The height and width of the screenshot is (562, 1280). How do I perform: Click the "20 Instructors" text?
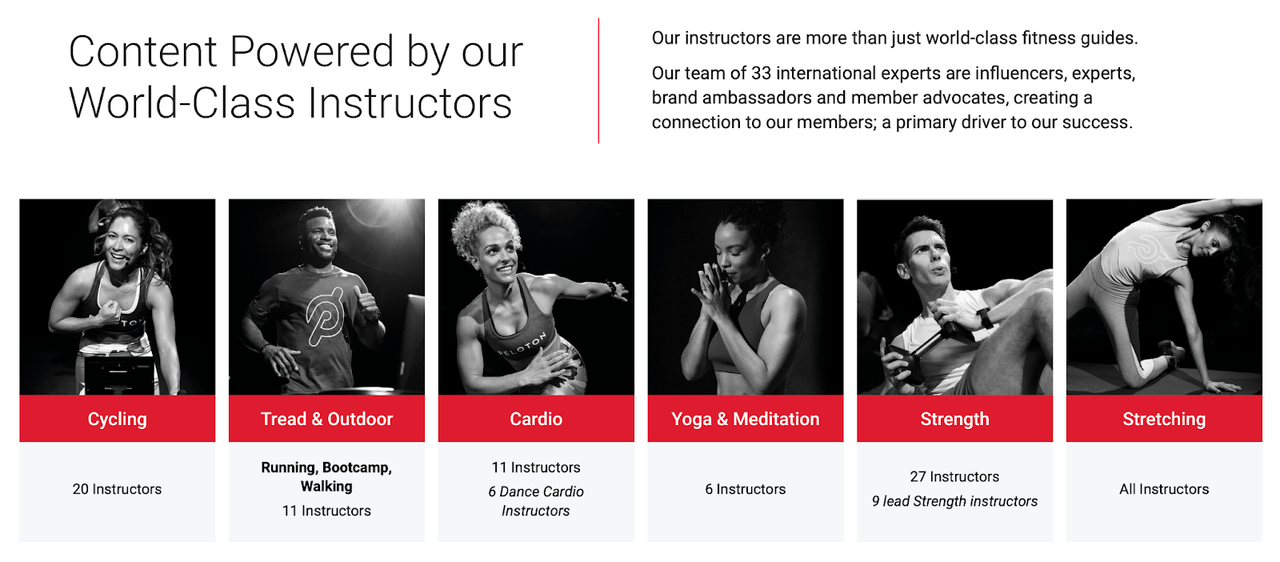pyautogui.click(x=117, y=489)
